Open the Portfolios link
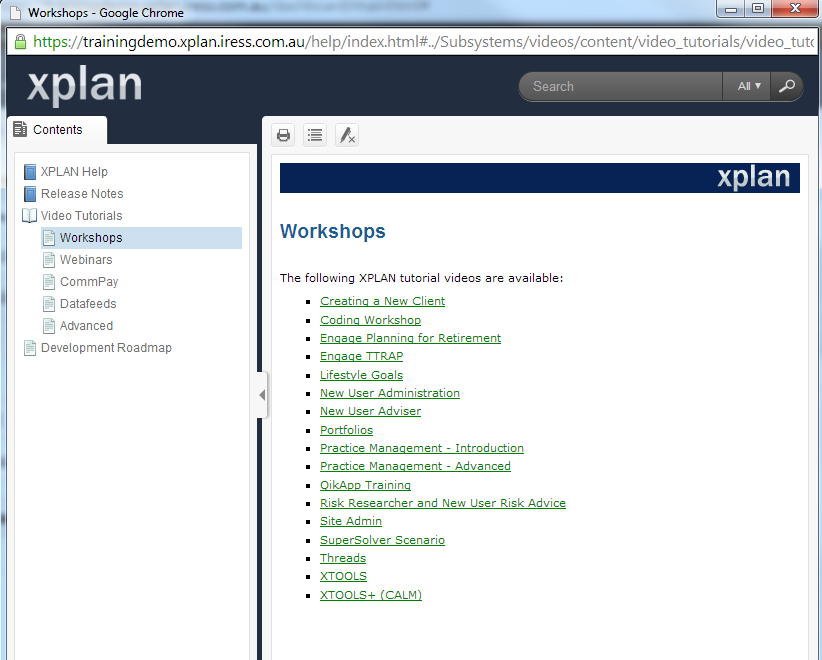822x660 pixels. (x=347, y=430)
